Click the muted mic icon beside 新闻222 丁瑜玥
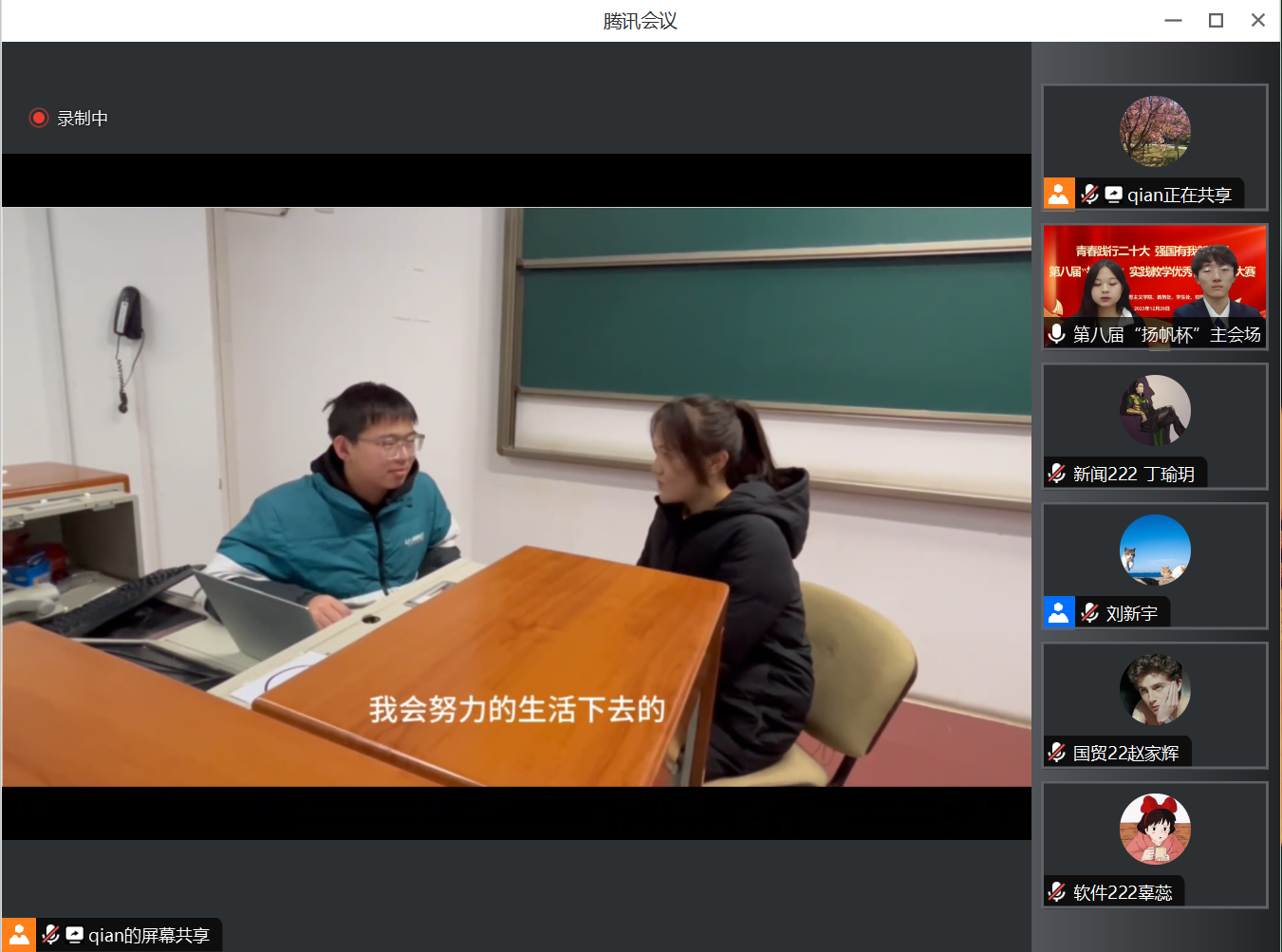 coord(1057,474)
